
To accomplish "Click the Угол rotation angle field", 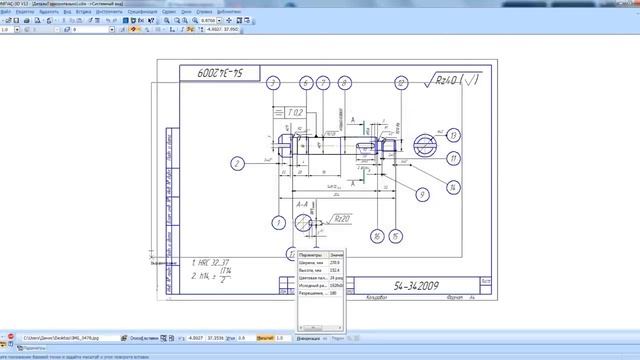I will coord(246,338).
